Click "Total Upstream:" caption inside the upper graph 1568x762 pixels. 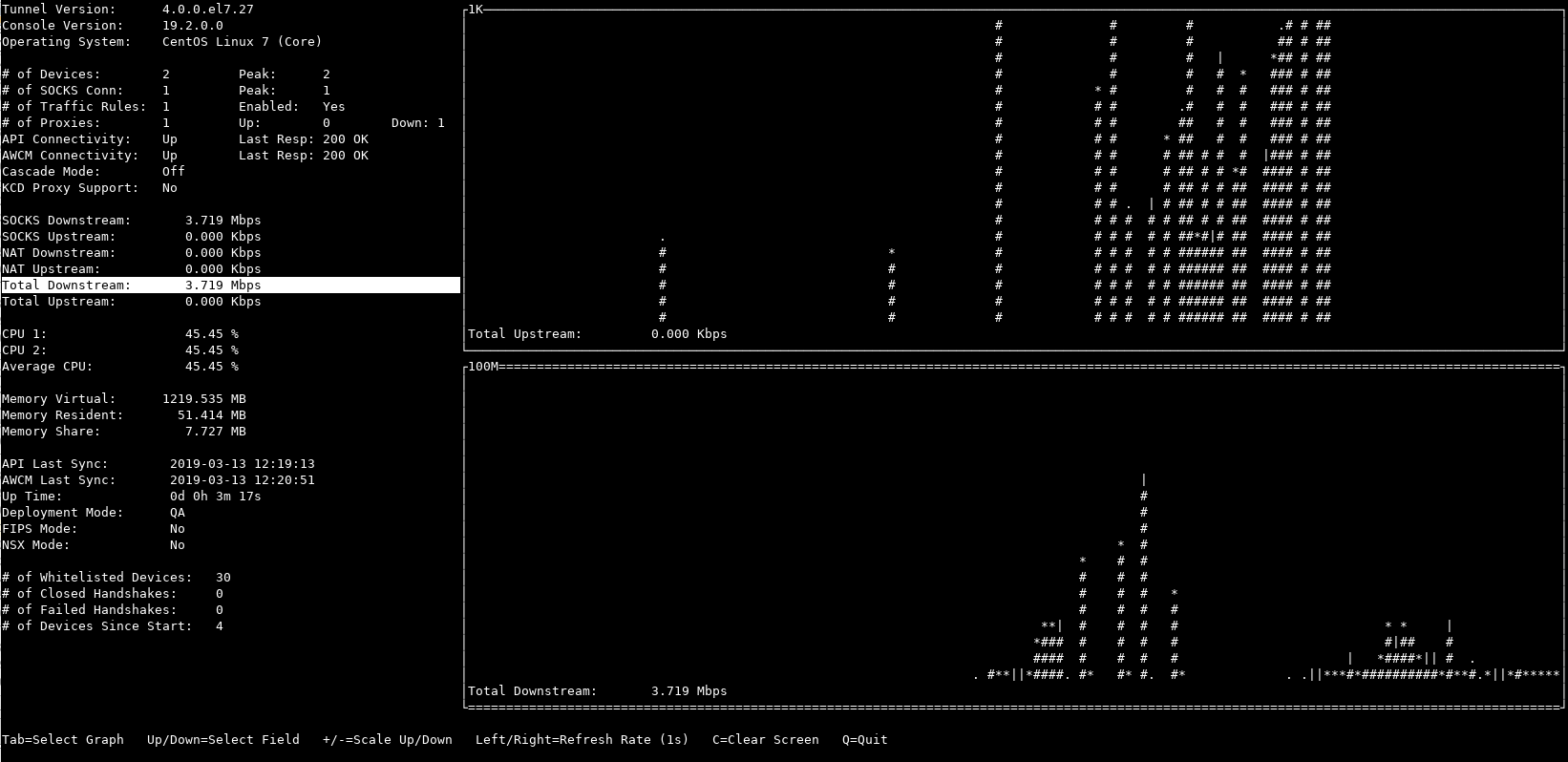pos(525,334)
